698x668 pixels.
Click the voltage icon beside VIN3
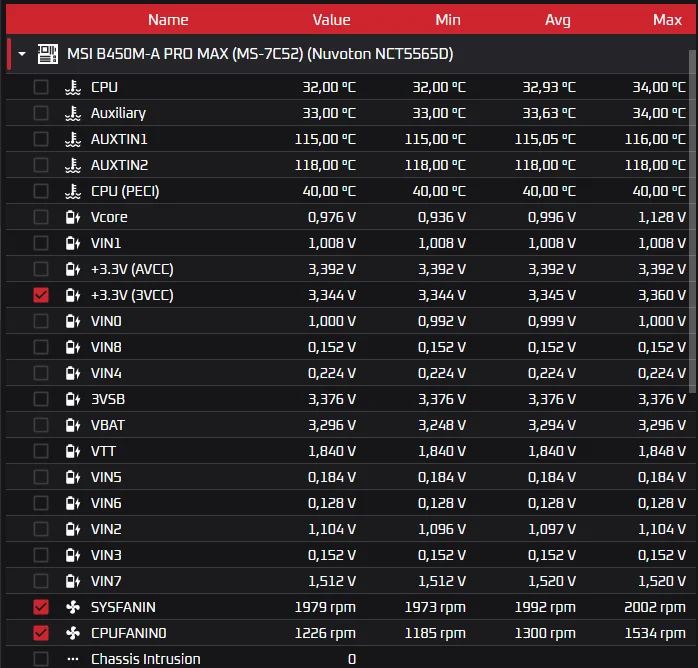point(73,555)
